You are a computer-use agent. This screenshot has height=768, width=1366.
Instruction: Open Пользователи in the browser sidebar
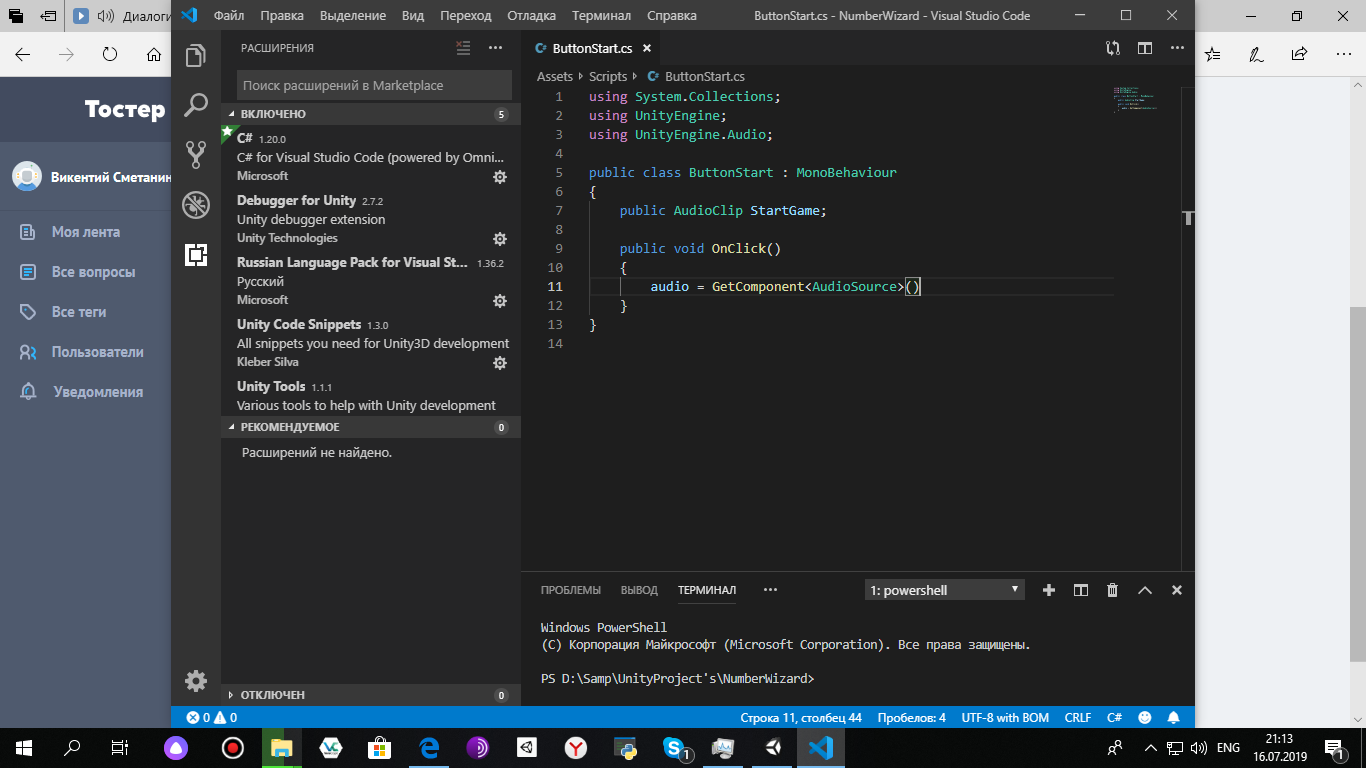pos(98,352)
